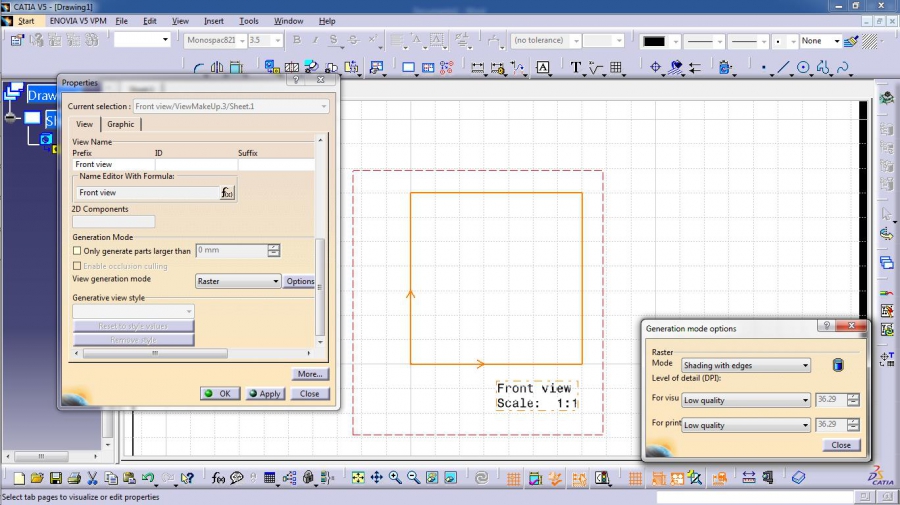Select the Line drawing tool
Screen dimensions: 900x505
click(x=783, y=68)
